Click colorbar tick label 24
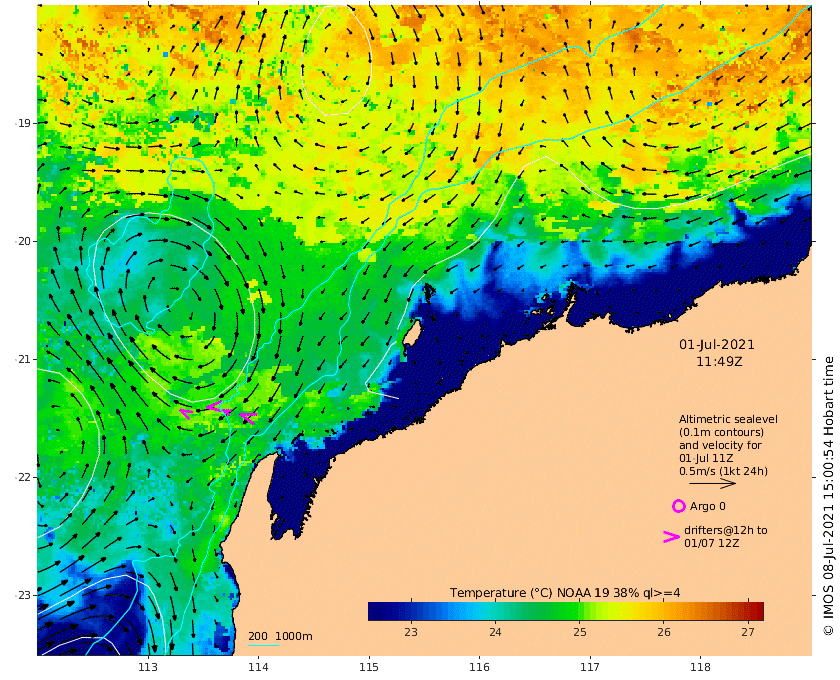840x680 pixels. 495,632
